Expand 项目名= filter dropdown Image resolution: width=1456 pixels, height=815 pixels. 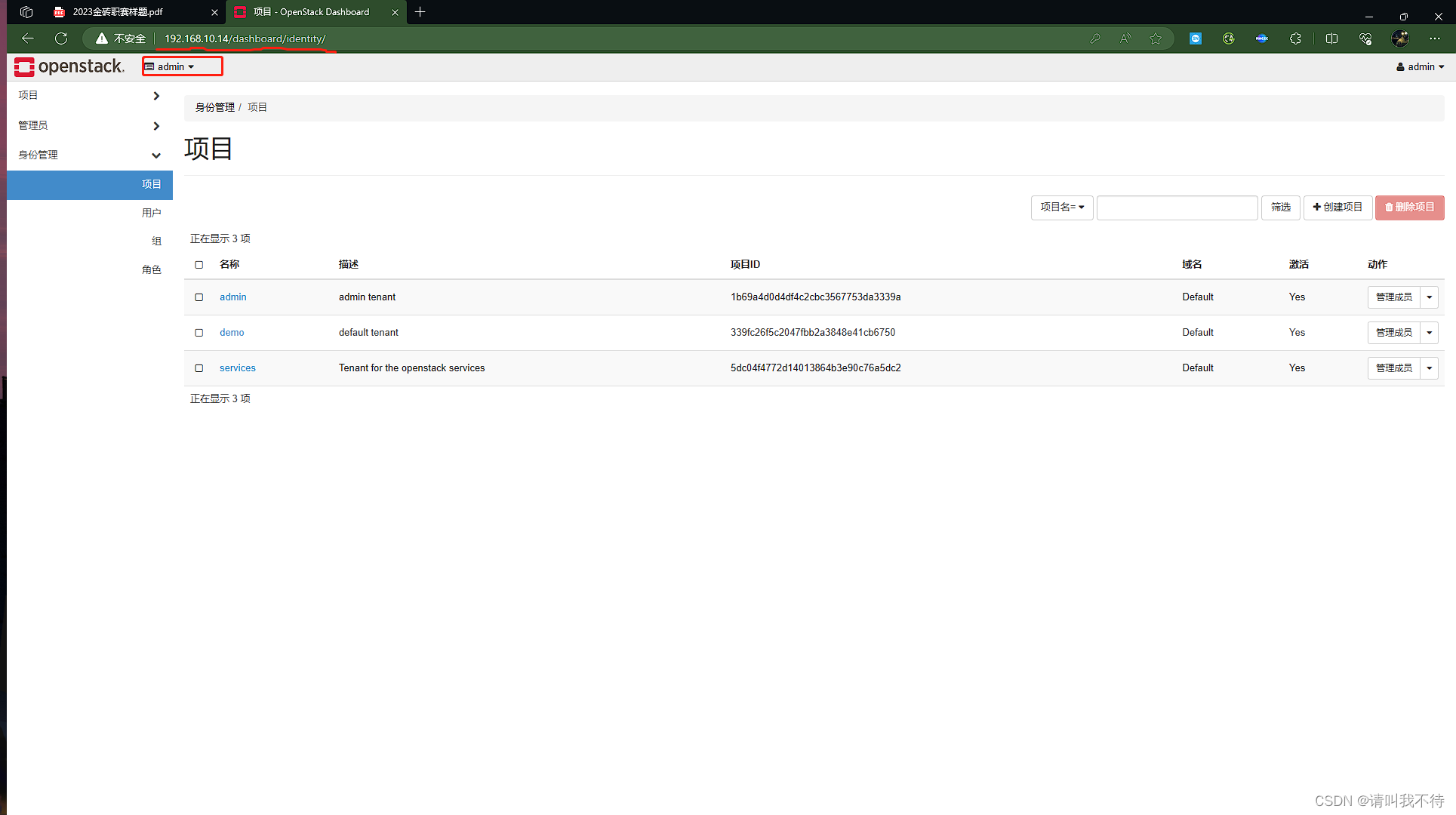1061,208
